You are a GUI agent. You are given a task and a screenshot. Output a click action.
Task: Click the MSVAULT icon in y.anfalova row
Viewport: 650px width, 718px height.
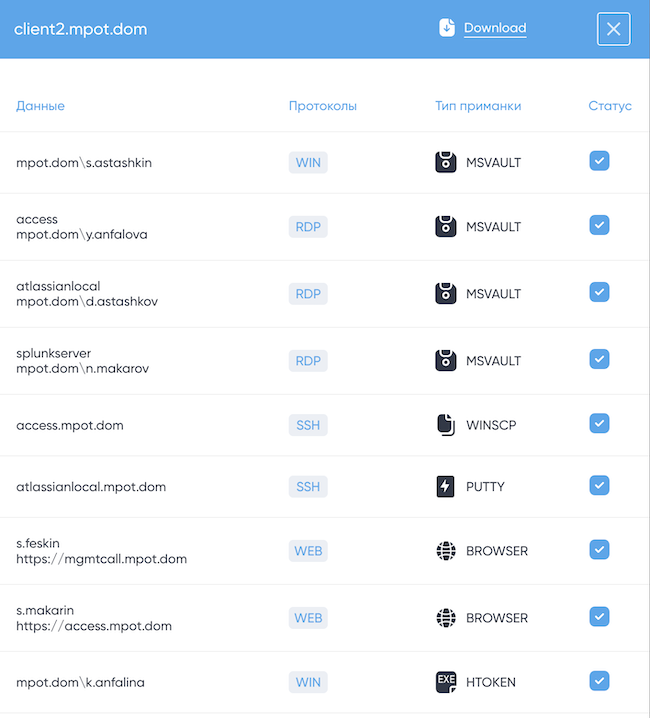[446, 227]
